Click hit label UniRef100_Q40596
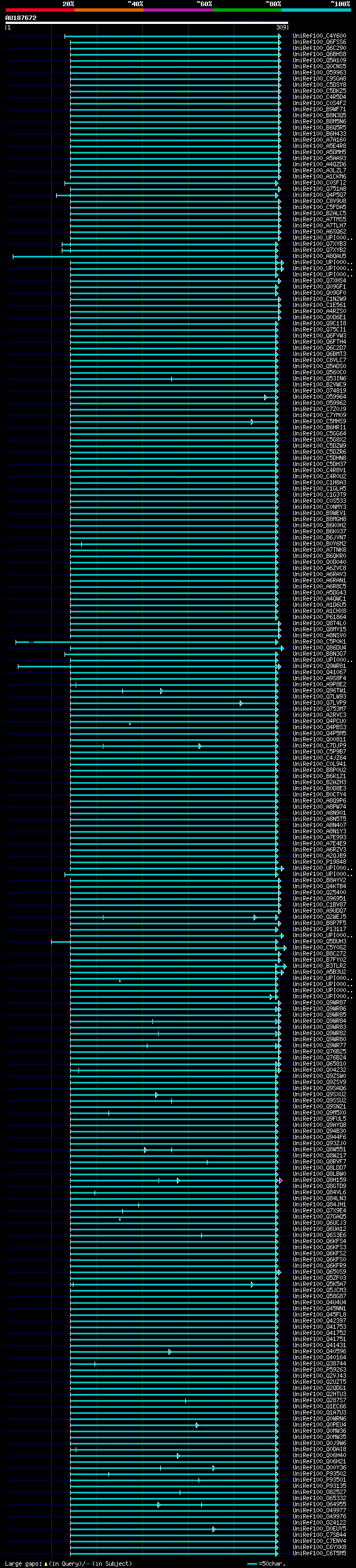 pyautogui.click(x=319, y=1351)
